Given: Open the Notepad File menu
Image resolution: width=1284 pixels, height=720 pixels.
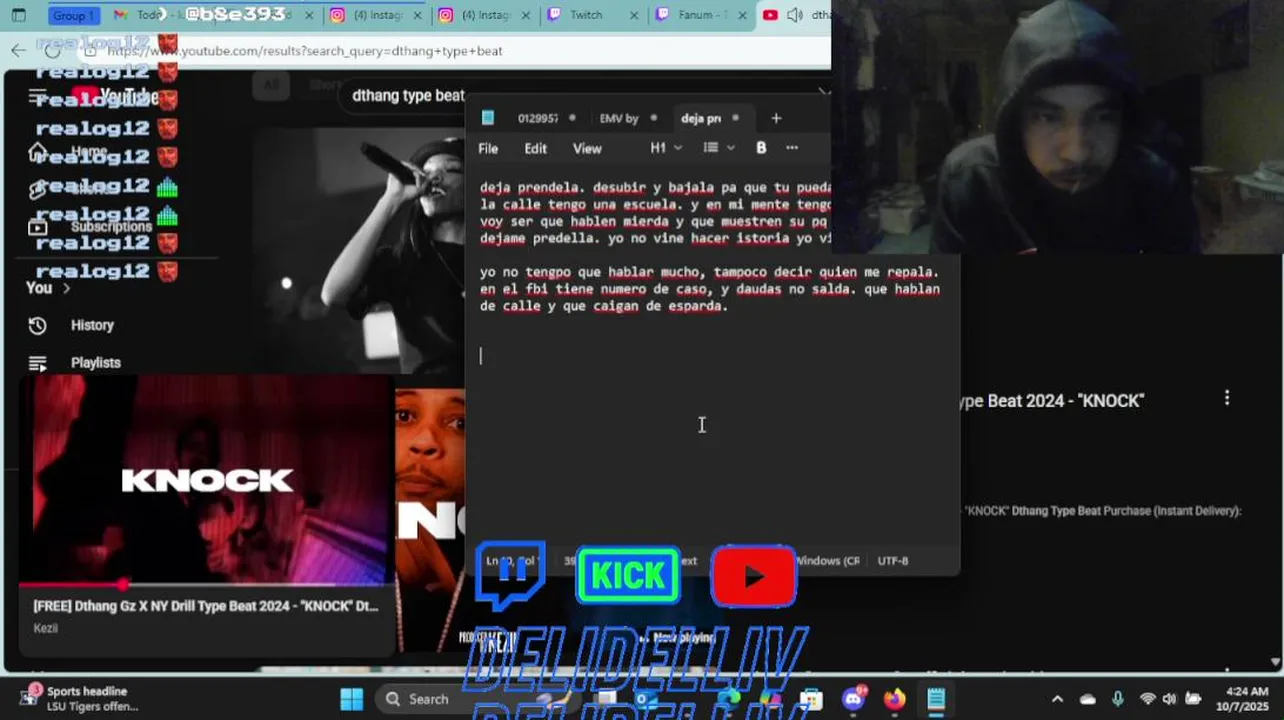Looking at the screenshot, I should tap(488, 148).
